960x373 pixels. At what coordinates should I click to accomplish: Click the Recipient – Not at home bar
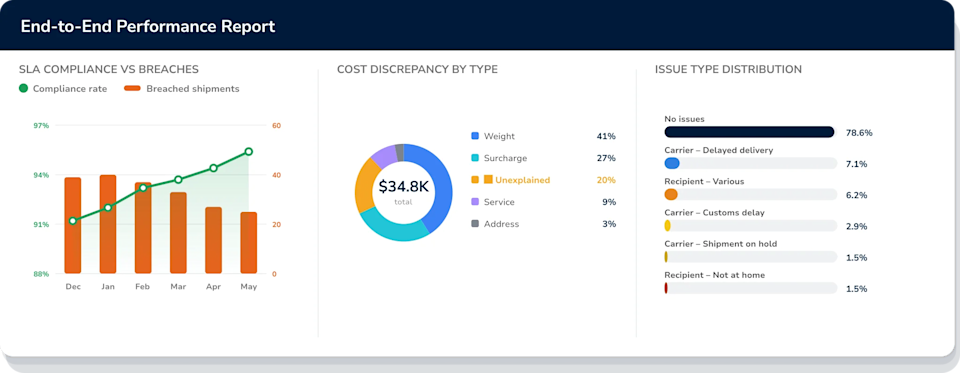(751, 288)
